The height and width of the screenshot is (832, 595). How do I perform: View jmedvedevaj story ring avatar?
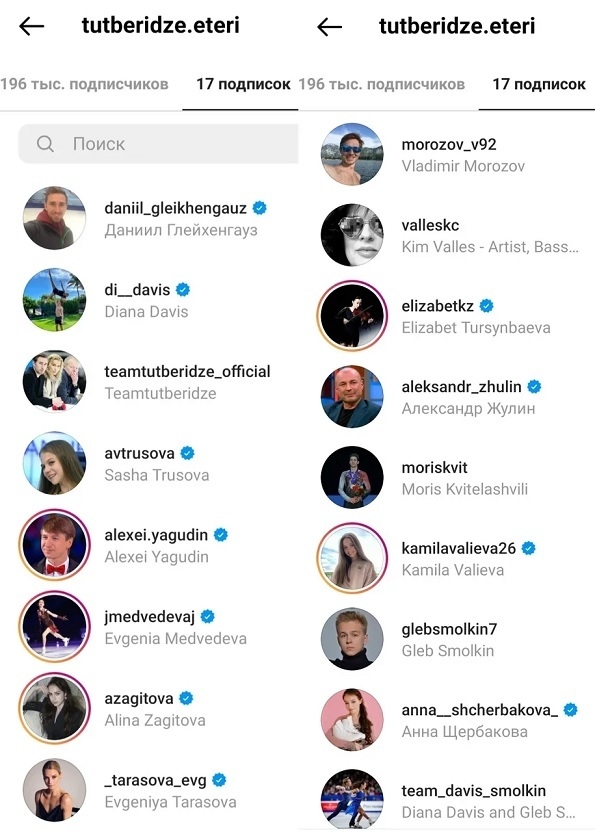[x=54, y=626]
